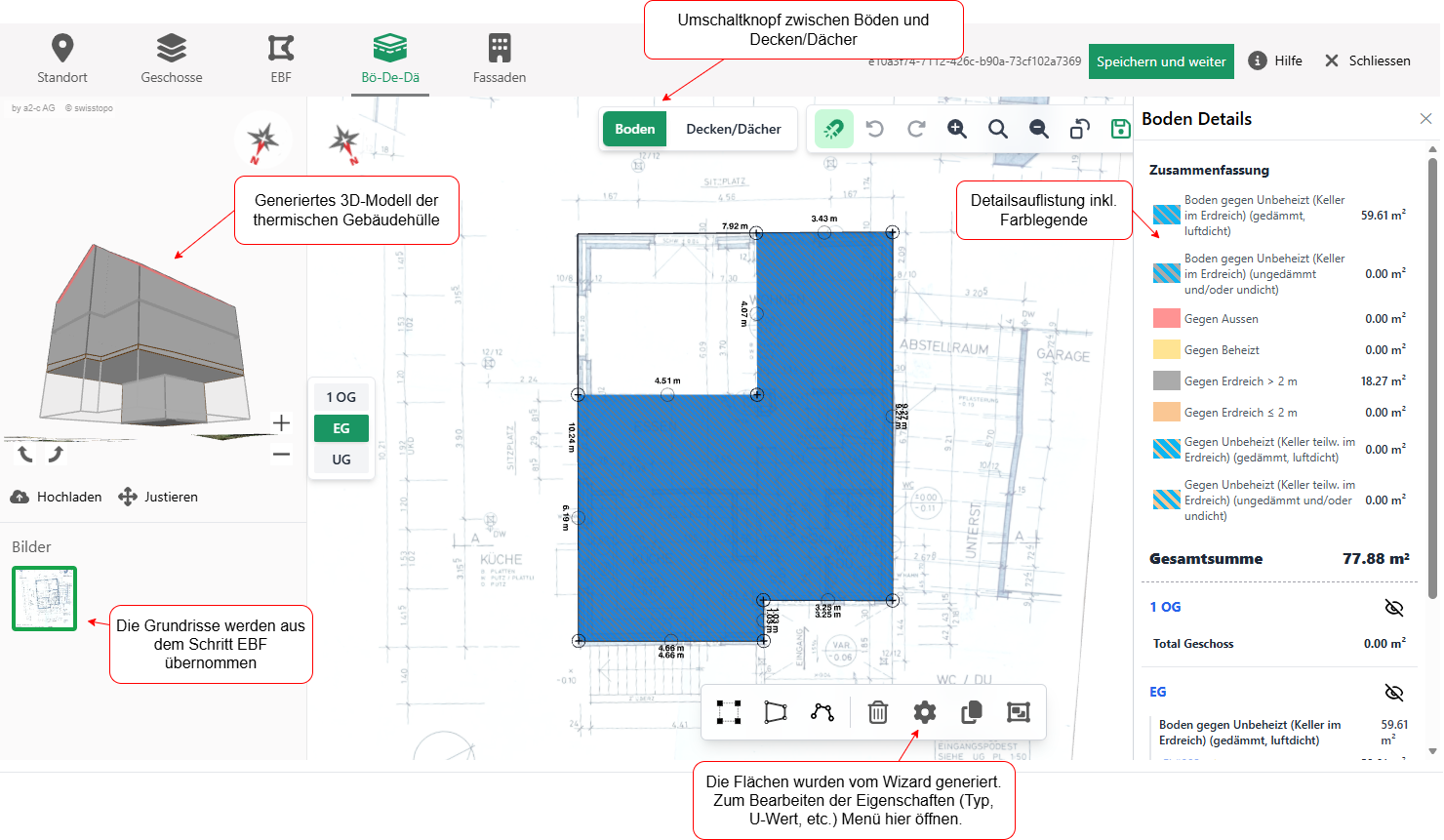Expand the 1 OG floor section
Viewport: 1444px width, 840px height.
tap(1165, 607)
